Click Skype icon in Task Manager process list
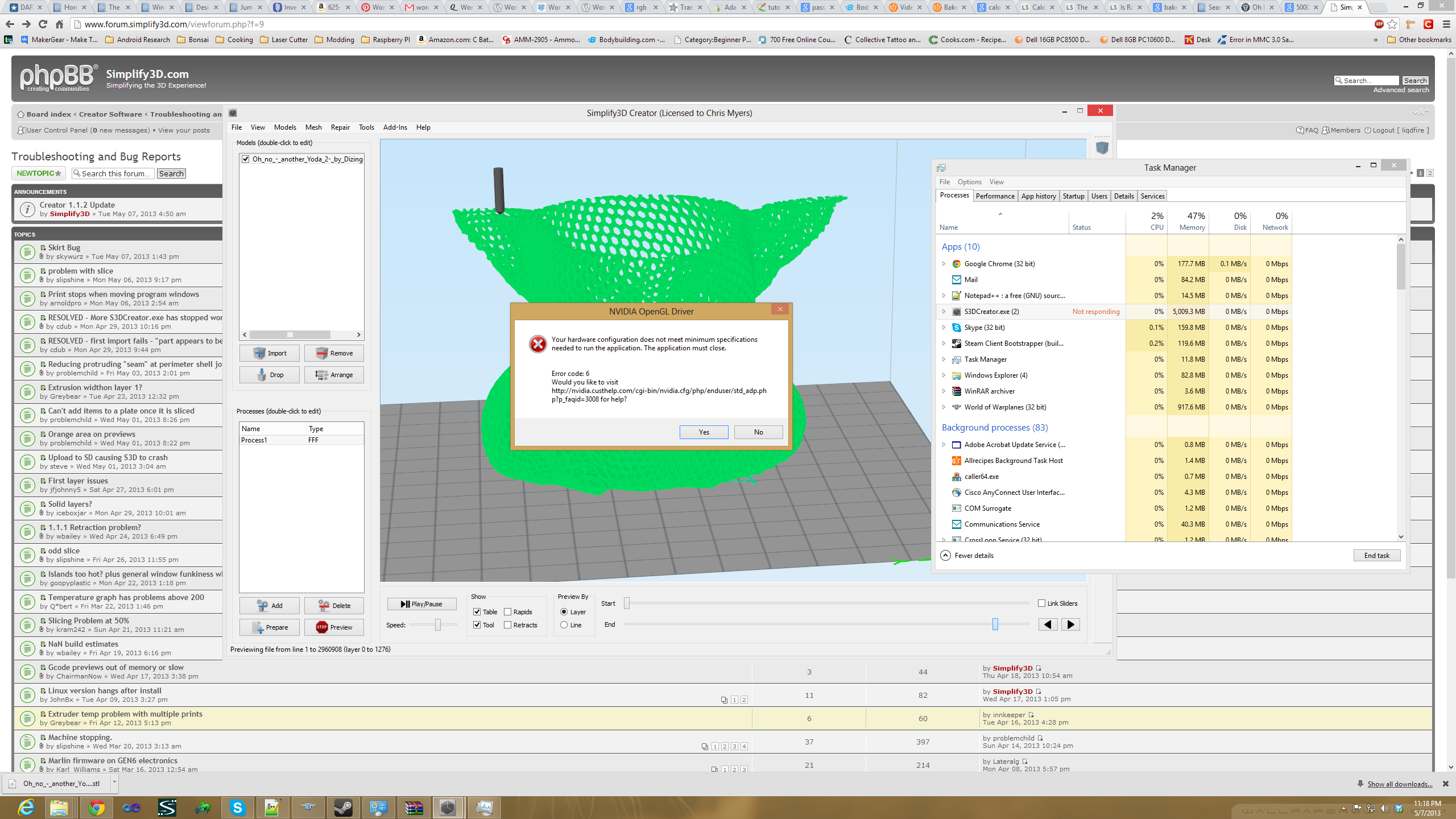 pyautogui.click(x=957, y=328)
